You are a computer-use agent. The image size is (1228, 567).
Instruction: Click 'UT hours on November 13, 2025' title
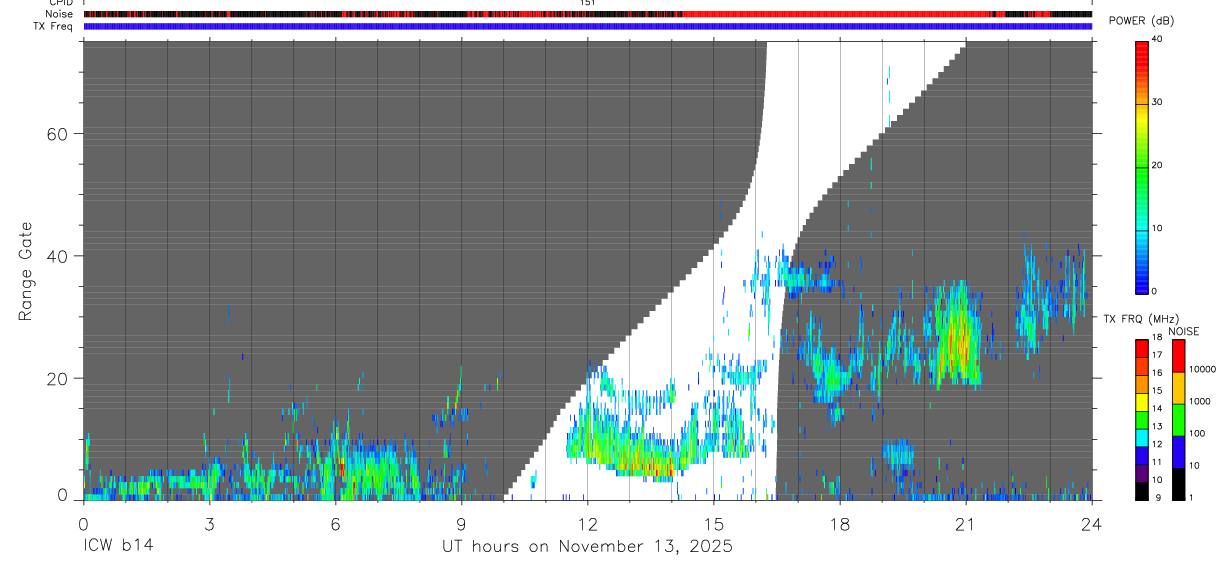click(x=588, y=547)
